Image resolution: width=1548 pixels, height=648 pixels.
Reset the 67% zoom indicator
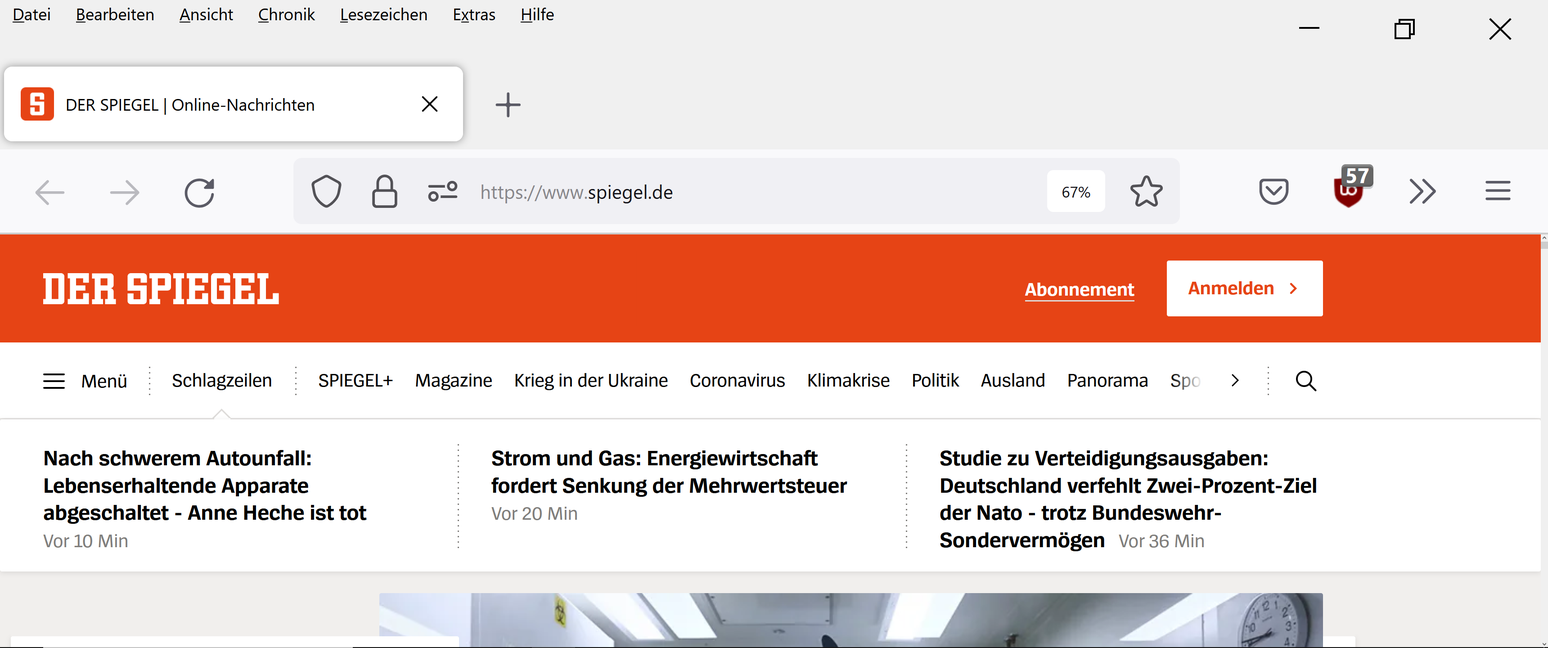pos(1076,192)
